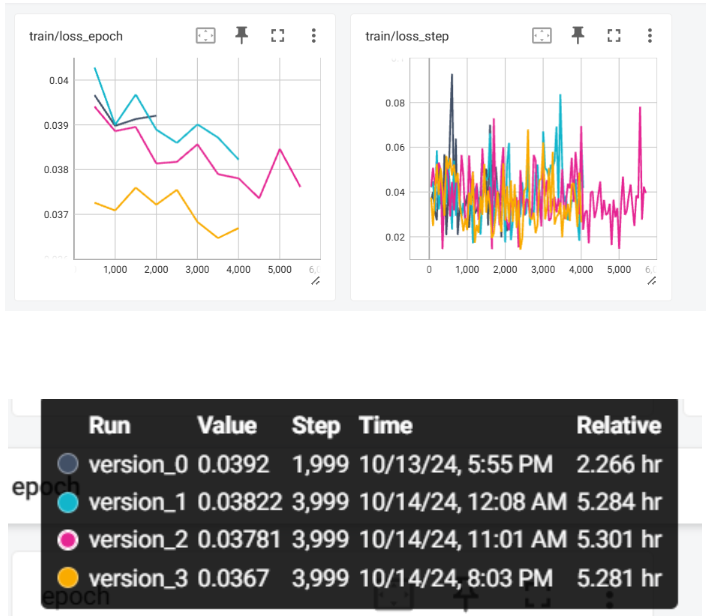The height and width of the screenshot is (616, 716).
Task: Fit domain to data in train/loss_step chart
Action: (x=542, y=36)
